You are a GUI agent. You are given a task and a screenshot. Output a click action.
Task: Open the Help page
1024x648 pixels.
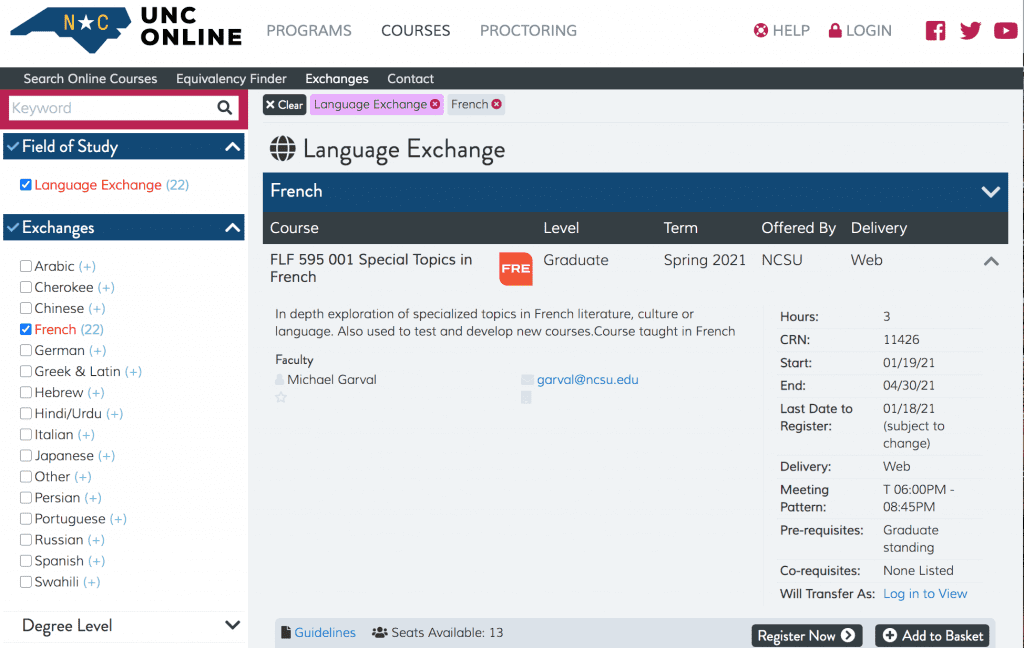click(782, 31)
